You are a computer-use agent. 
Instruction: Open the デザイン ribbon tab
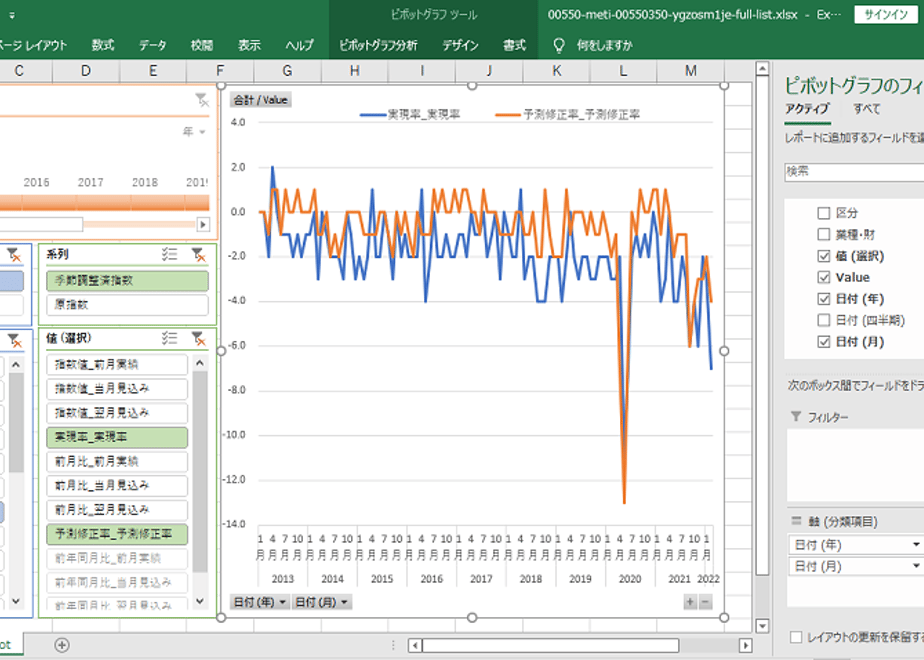tap(460, 45)
